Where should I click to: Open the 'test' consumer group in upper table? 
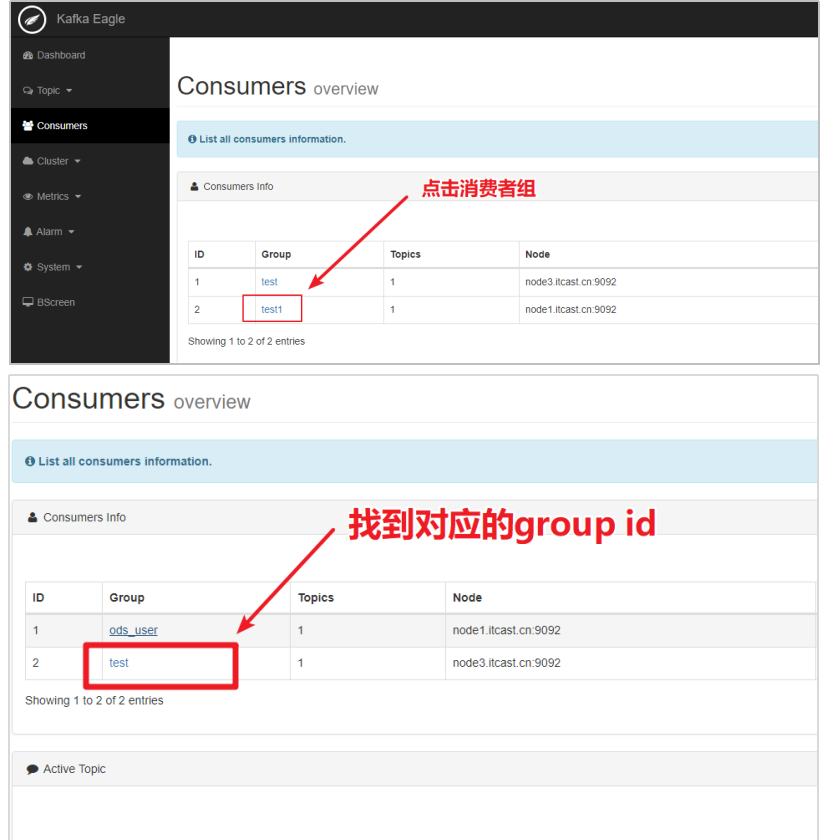270,282
